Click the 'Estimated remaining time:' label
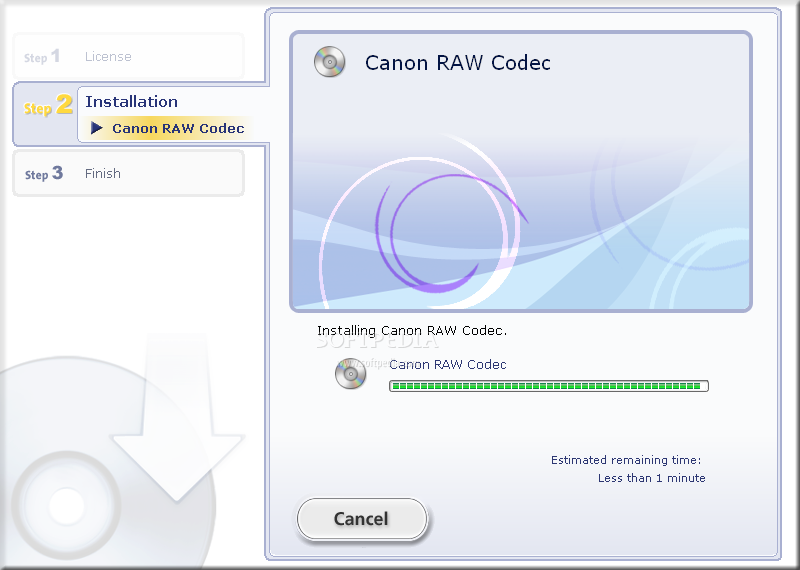 pyautogui.click(x=626, y=460)
